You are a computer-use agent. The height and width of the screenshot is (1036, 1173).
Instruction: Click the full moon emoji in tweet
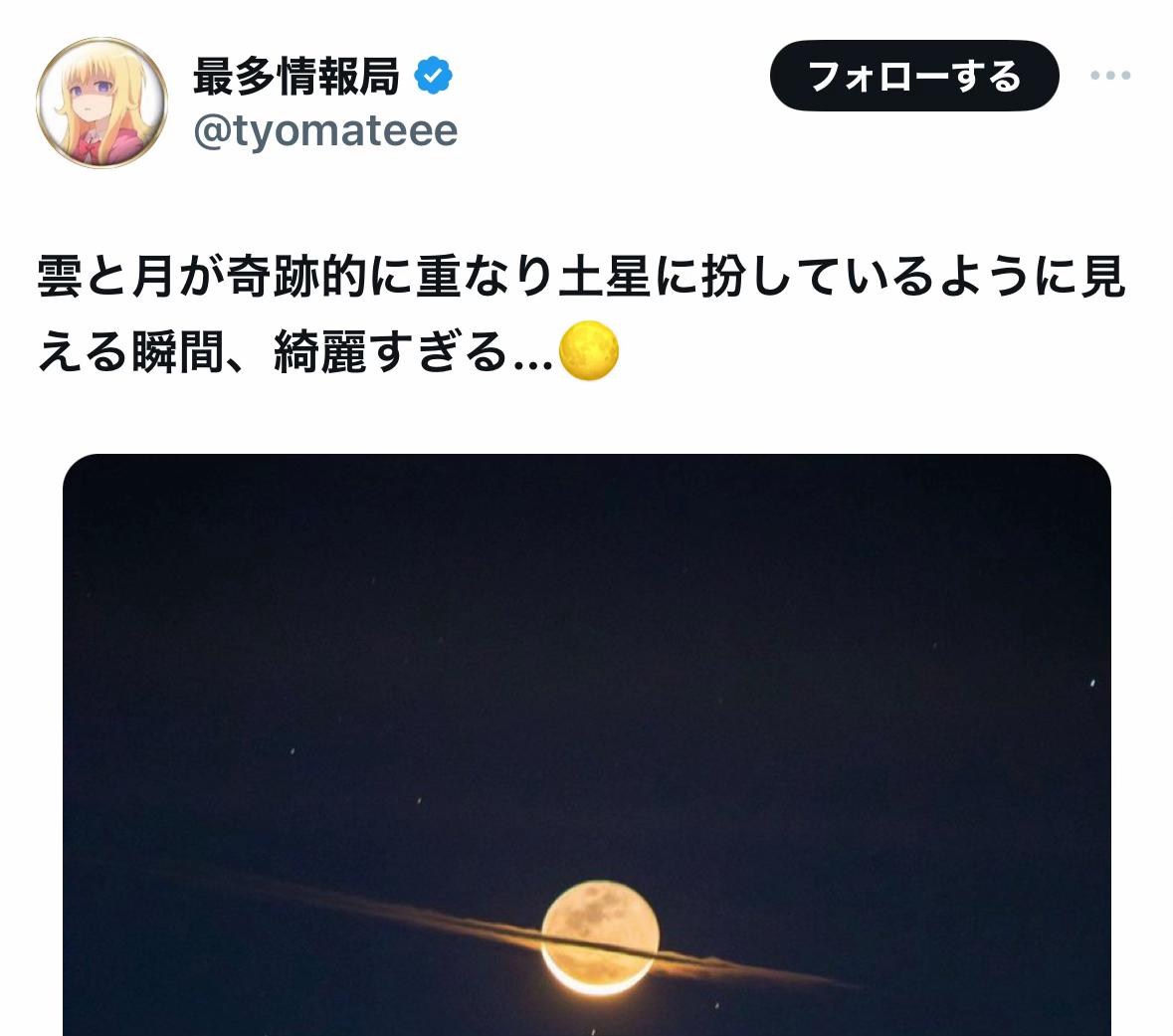point(589,350)
